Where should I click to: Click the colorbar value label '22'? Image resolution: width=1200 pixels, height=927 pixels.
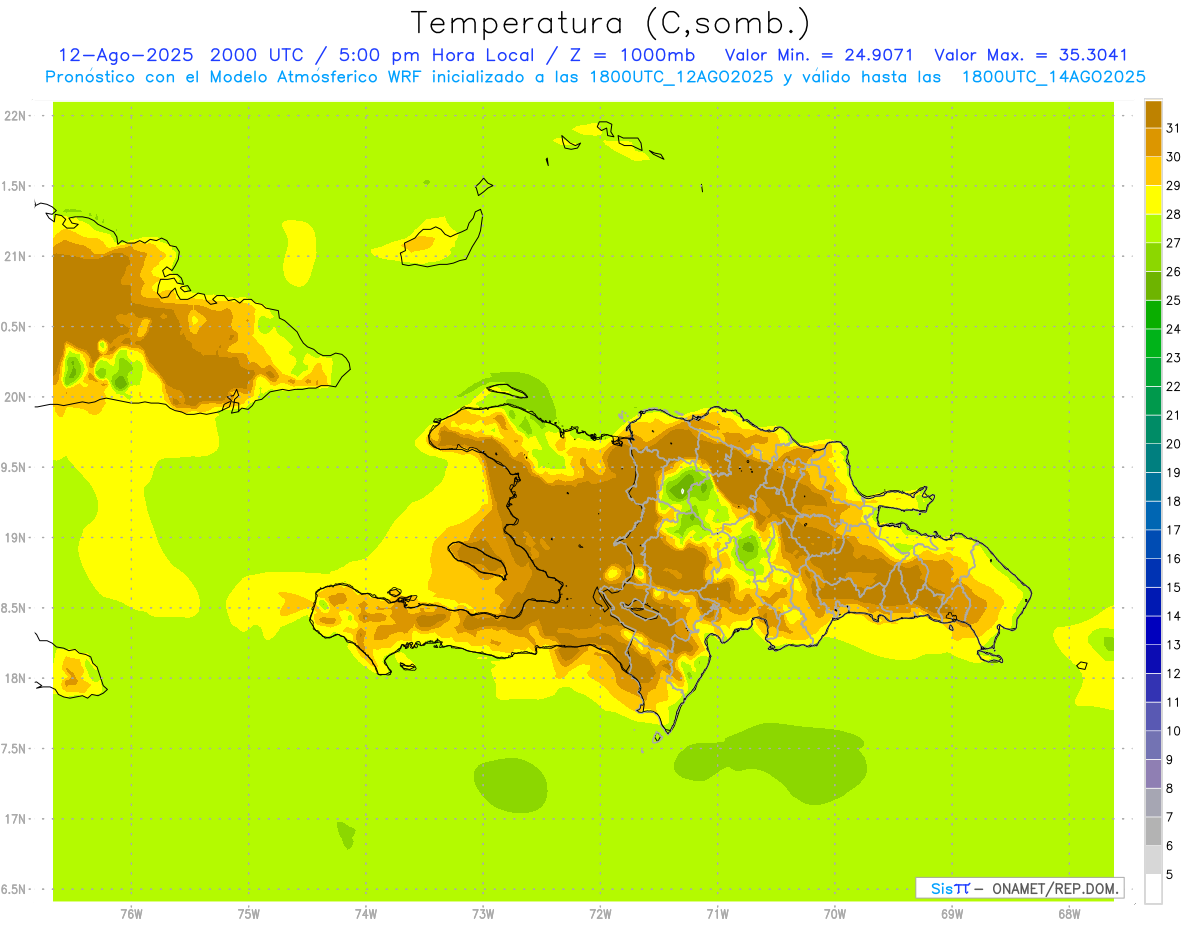[1174, 386]
